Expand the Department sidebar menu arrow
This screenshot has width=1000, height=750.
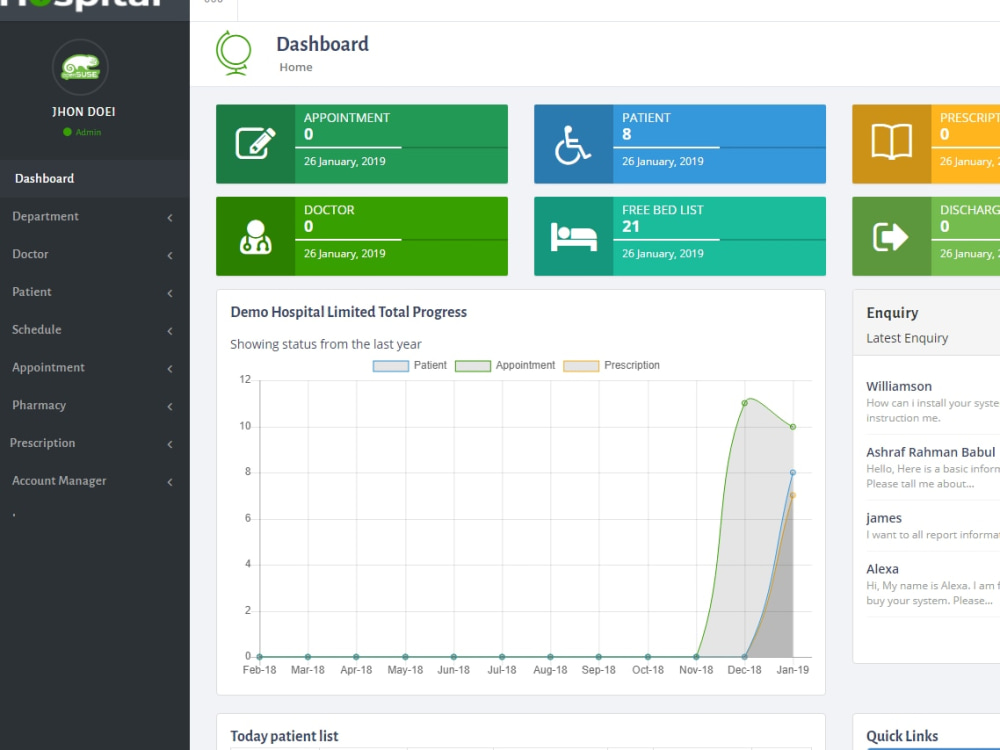click(170, 217)
